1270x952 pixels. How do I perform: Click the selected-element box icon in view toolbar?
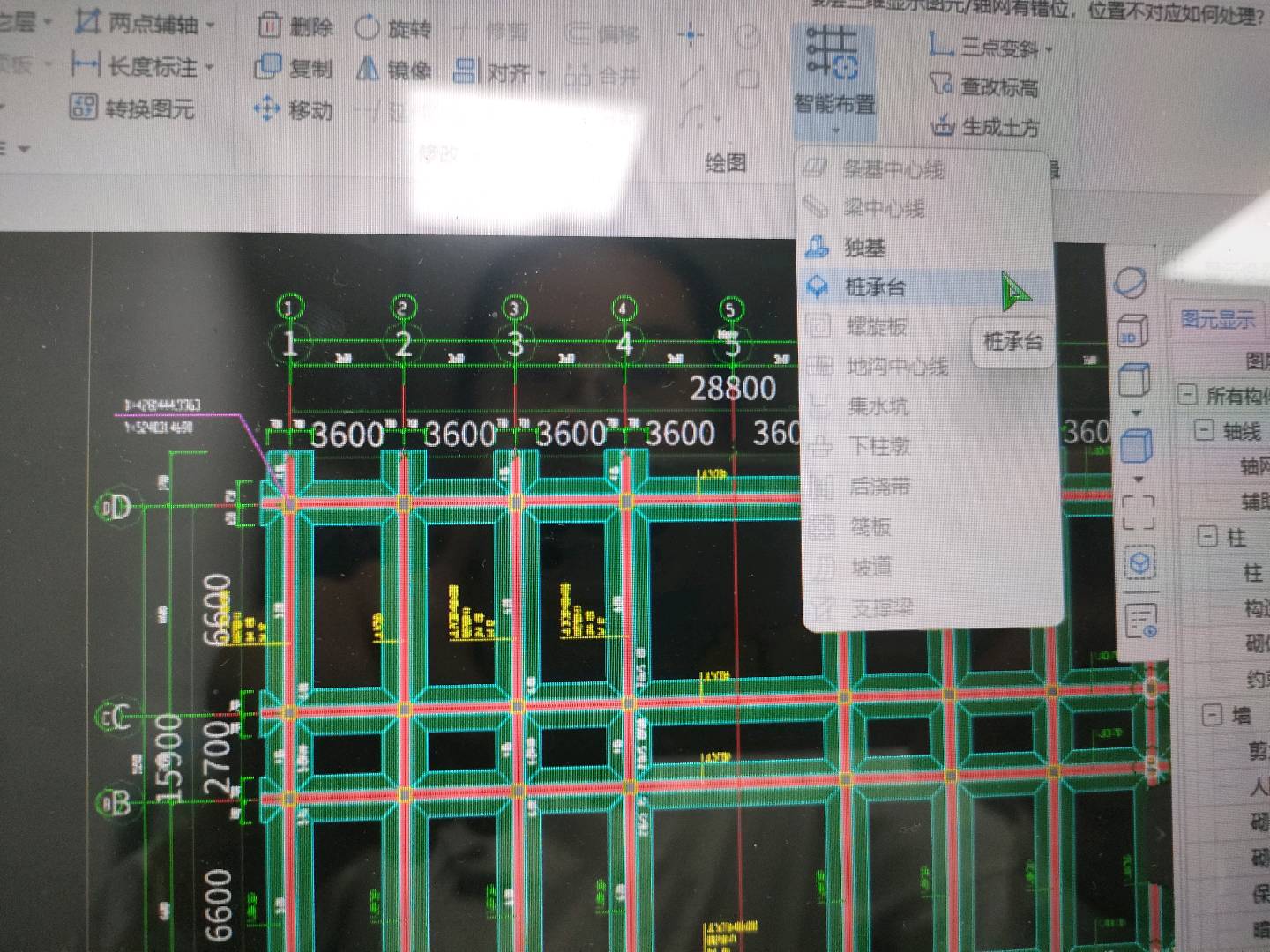point(1139,564)
